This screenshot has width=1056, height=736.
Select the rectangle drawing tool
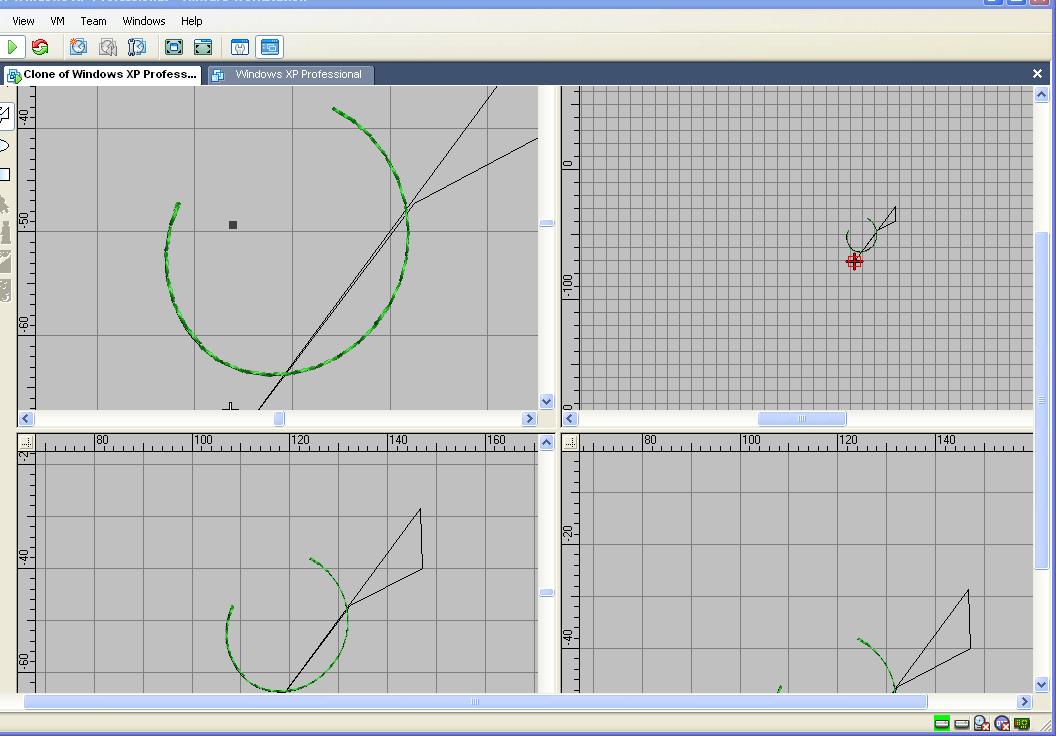(4, 175)
